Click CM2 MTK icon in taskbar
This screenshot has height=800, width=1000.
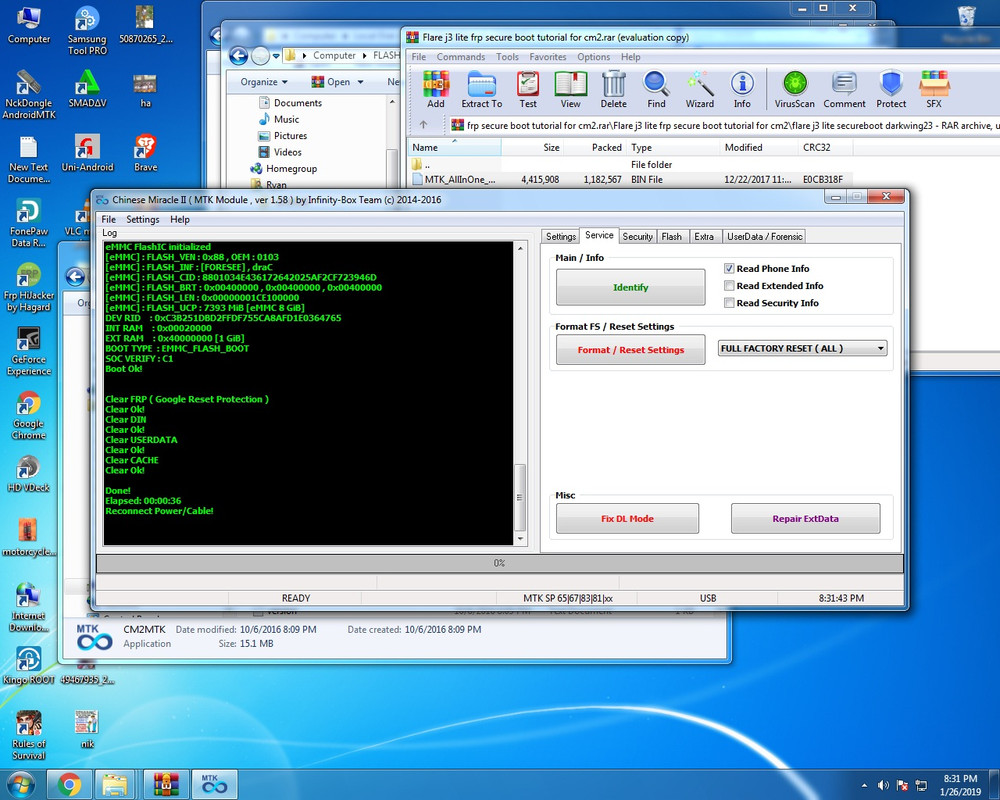coord(214,784)
